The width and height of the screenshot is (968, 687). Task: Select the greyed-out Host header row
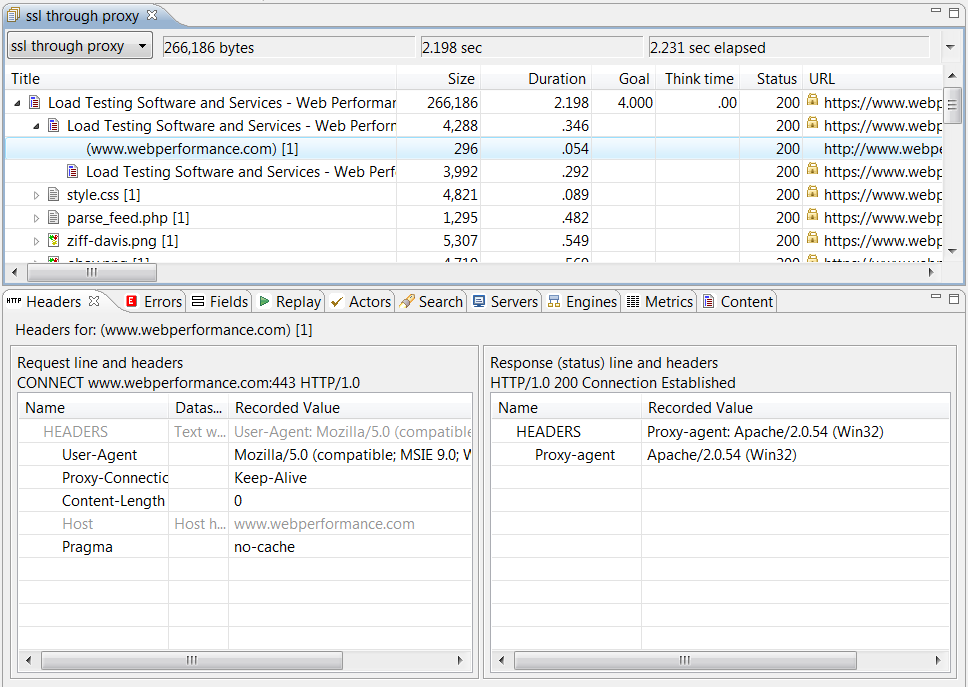(245, 524)
